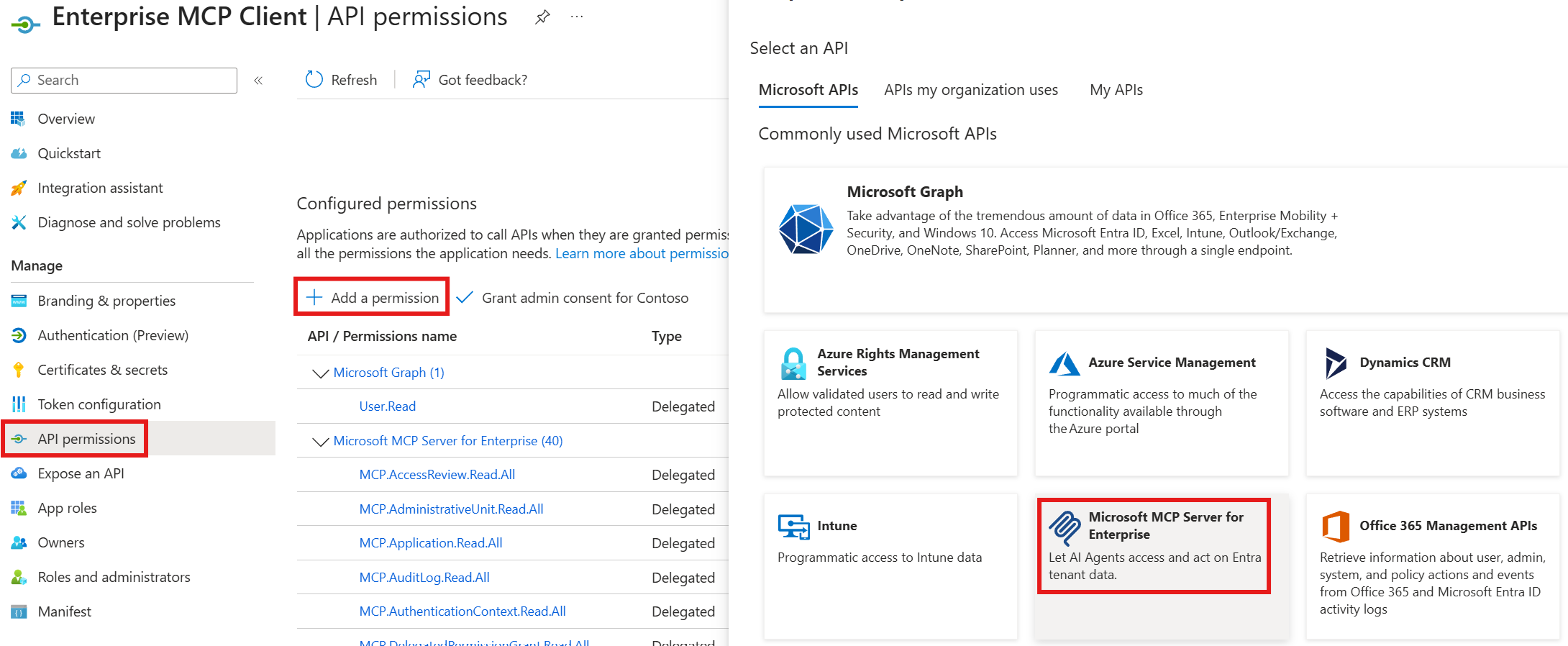Click the Diagnose and solve problems wrench icon
Viewport: 1568px width, 646px height.
(x=19, y=222)
